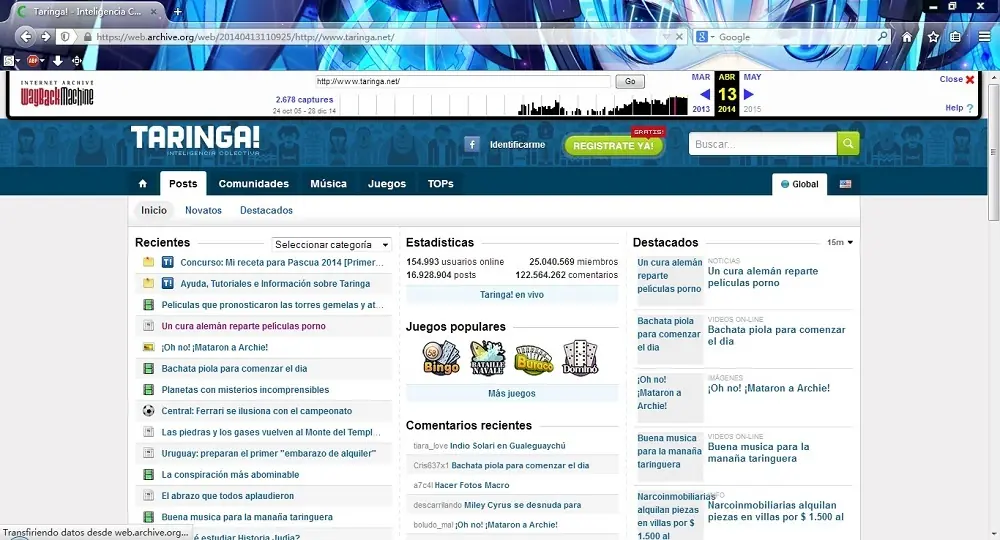Open the browser home page icon
Screen dimensions: 1000x540
pos(907,37)
